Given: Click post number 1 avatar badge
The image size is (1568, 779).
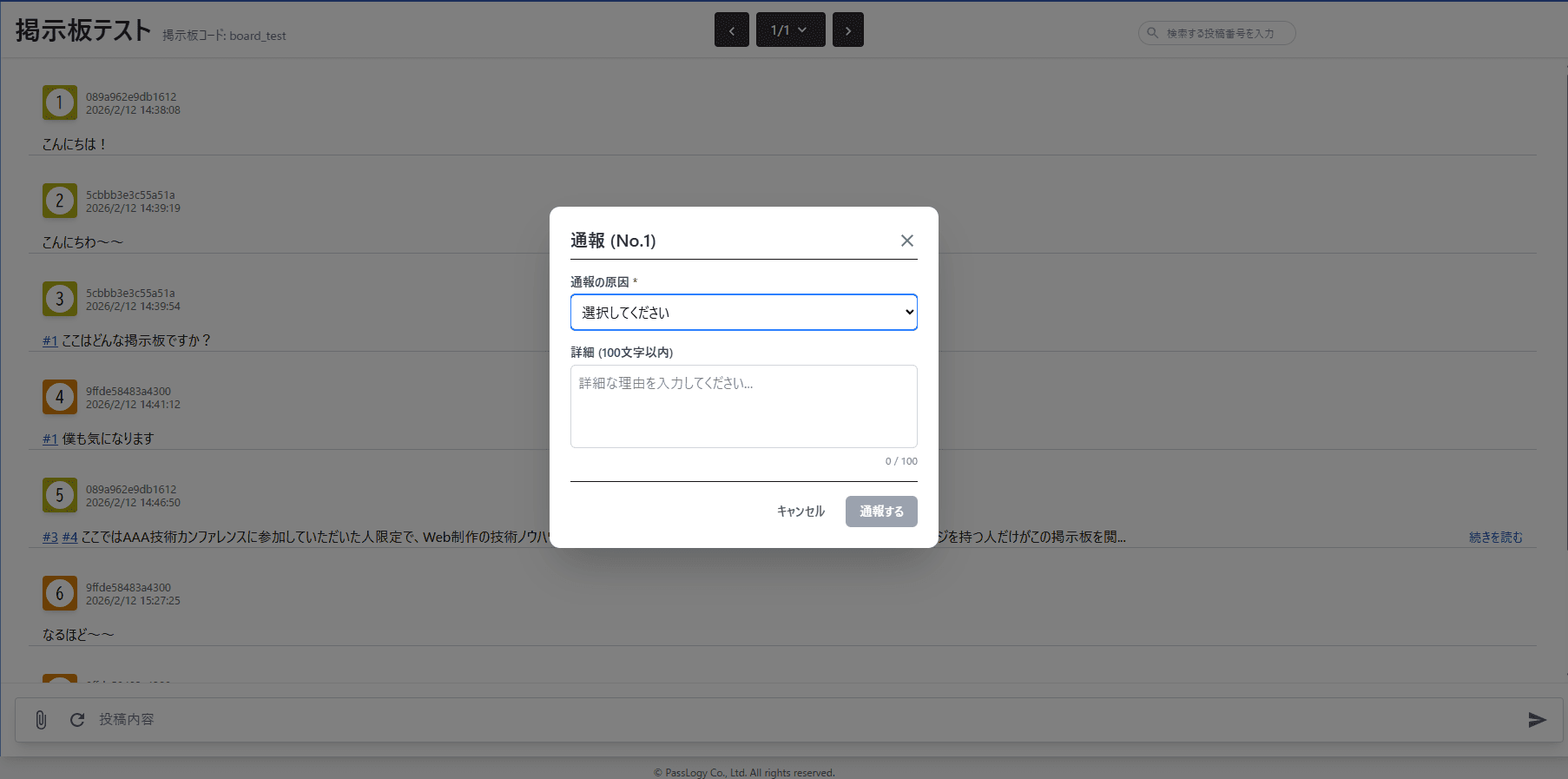Looking at the screenshot, I should coord(60,102).
